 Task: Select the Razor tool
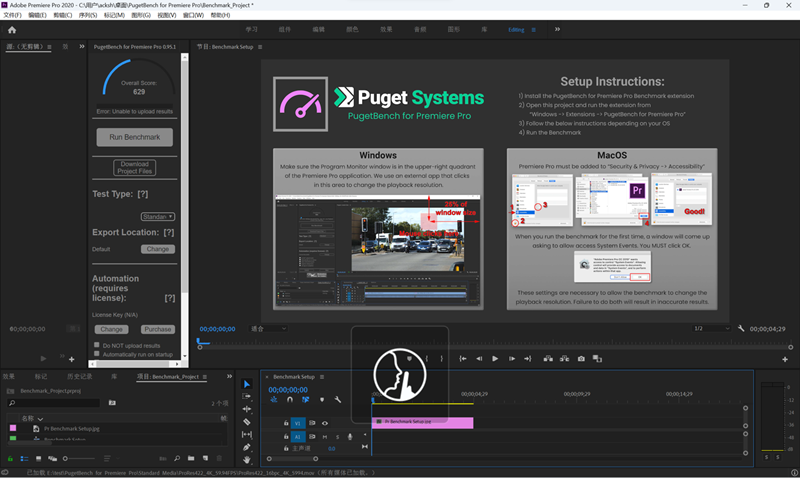coord(247,422)
